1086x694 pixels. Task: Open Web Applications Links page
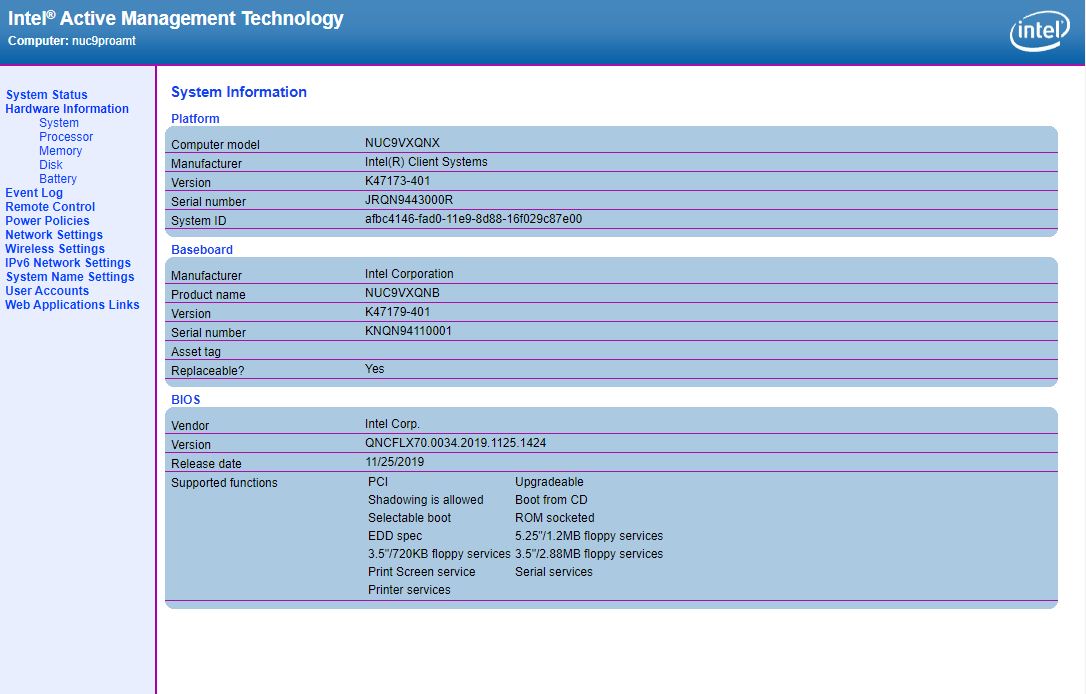coord(72,305)
